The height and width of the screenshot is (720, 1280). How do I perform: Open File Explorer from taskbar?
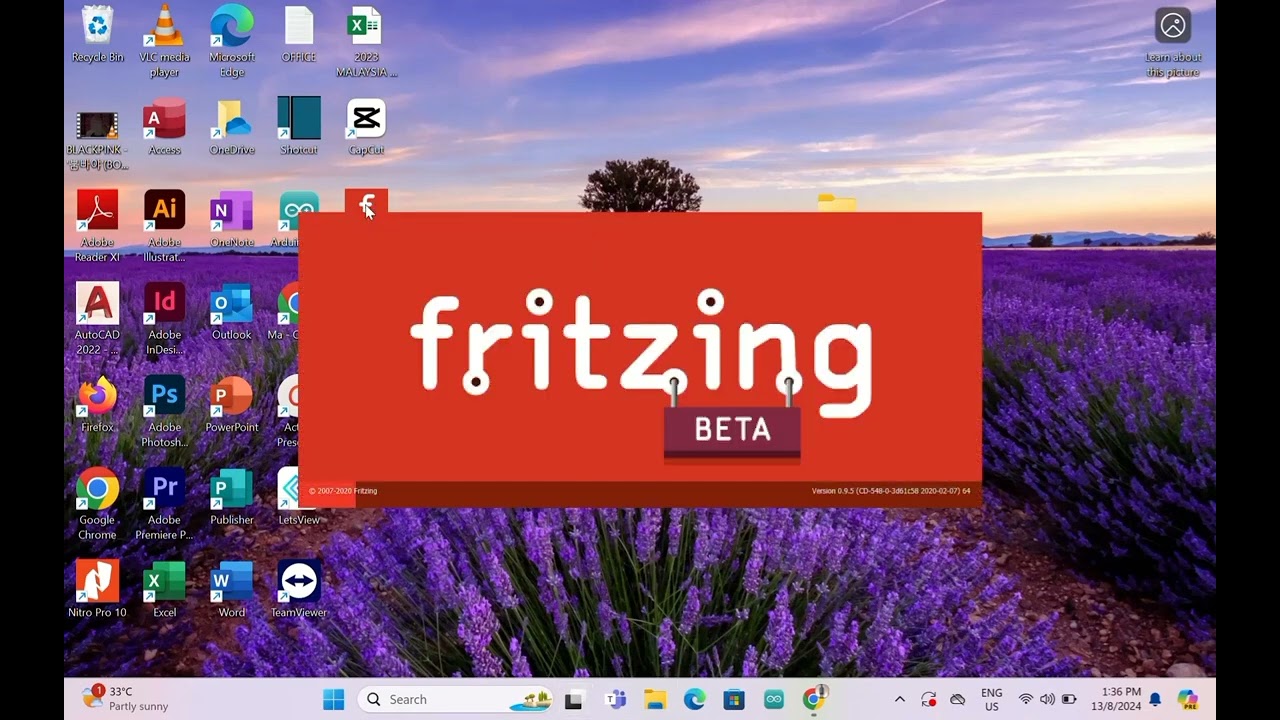point(655,699)
